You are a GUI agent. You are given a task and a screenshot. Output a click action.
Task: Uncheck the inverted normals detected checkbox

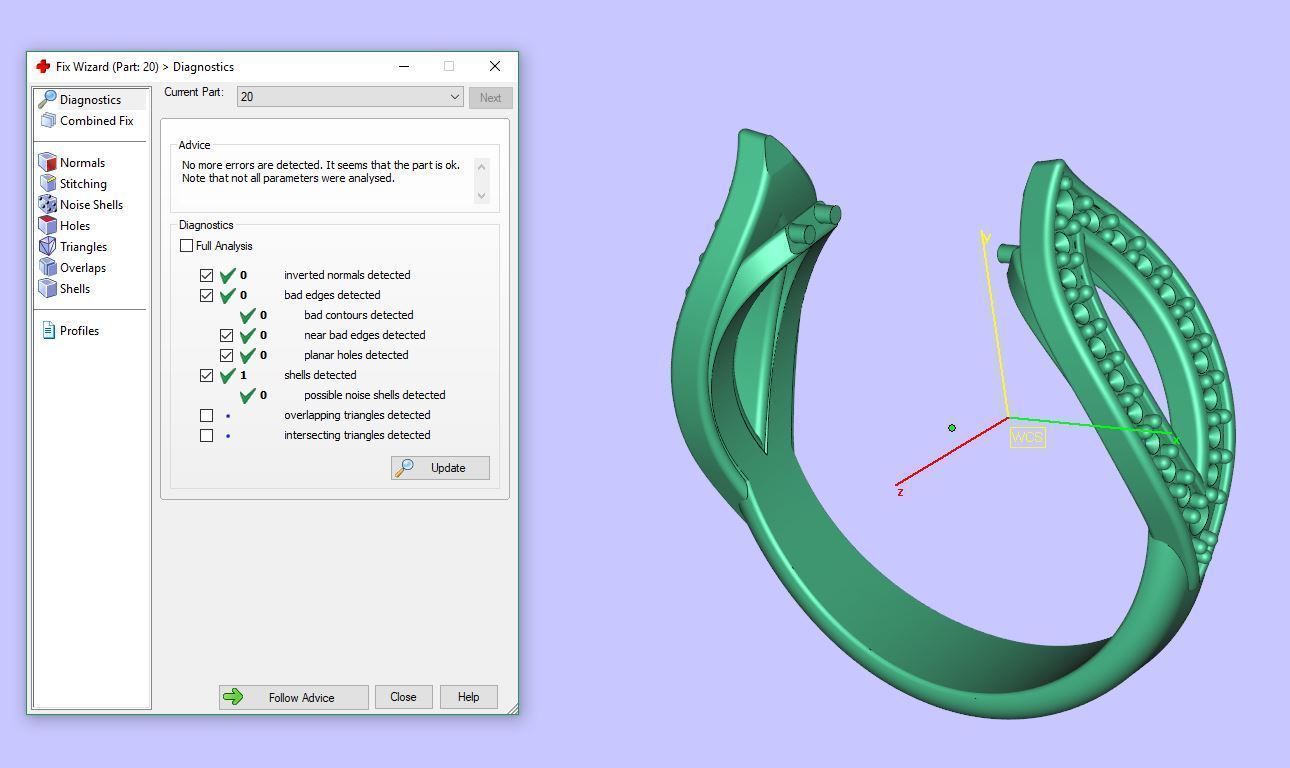207,275
